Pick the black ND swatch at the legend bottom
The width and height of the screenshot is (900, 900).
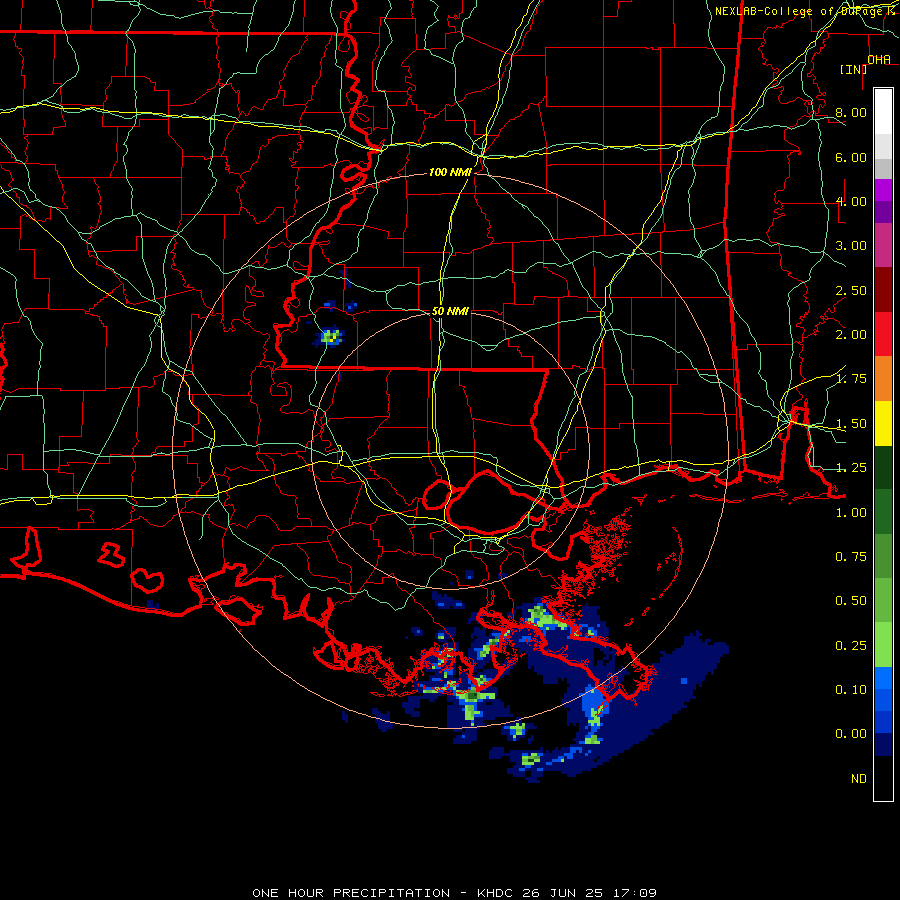tap(883, 778)
